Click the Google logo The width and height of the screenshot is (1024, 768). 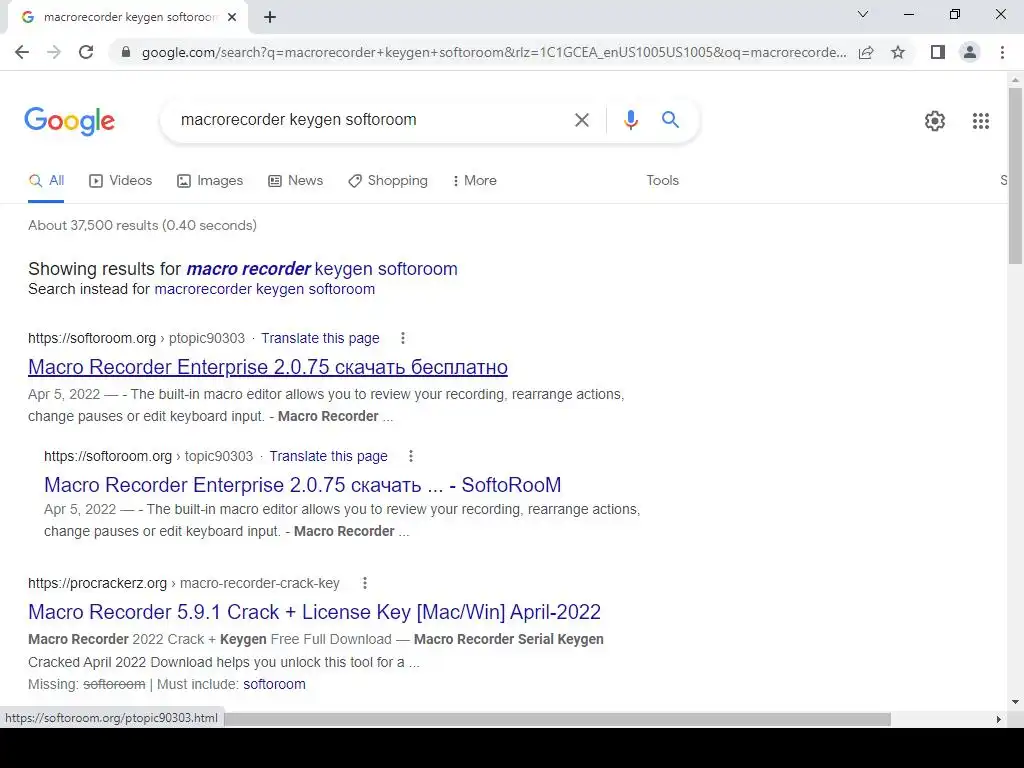pyautogui.click(x=69, y=121)
